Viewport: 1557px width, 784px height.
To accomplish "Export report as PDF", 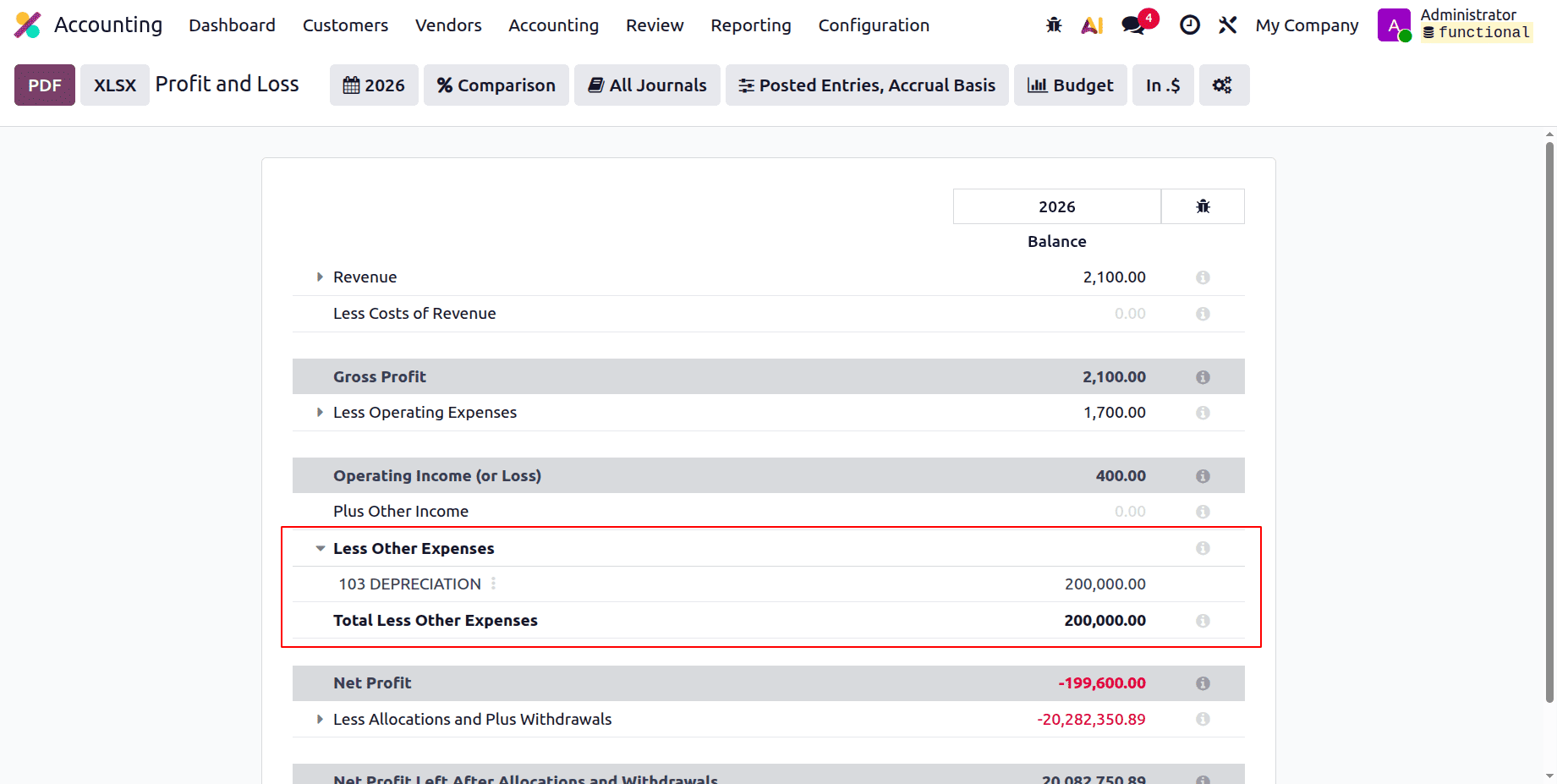I will pos(45,85).
